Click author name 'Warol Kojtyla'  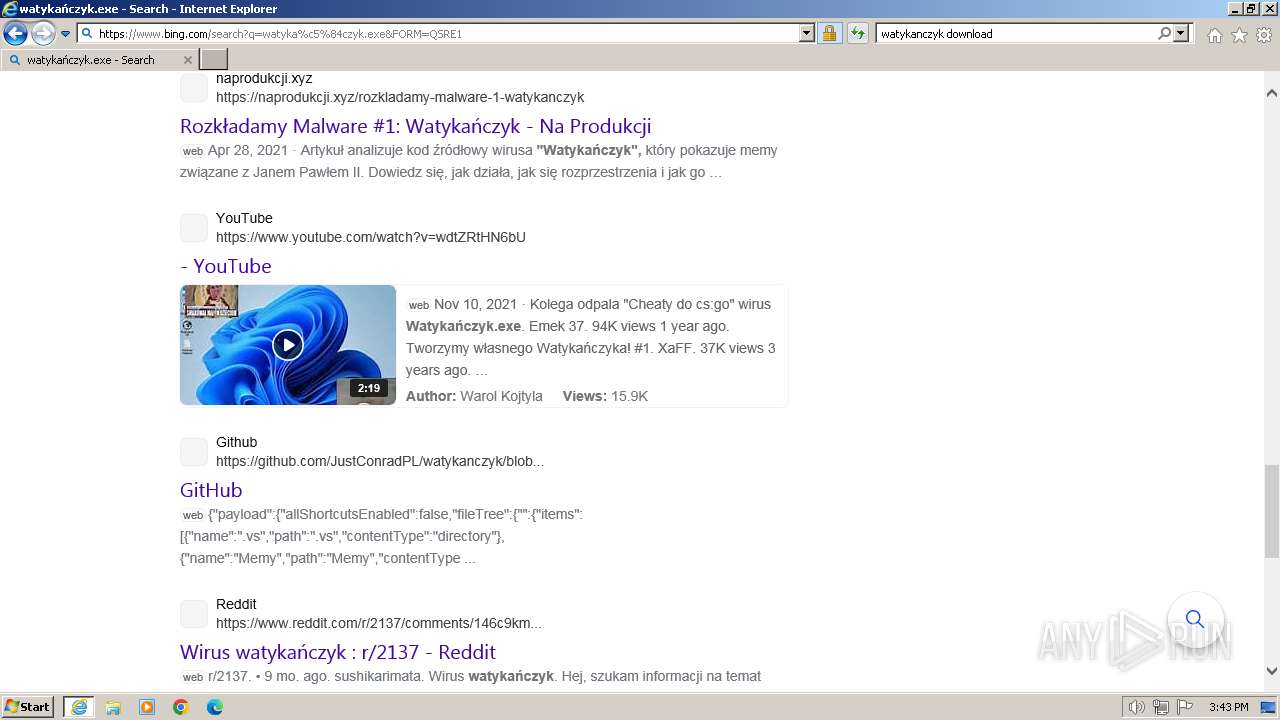[x=501, y=396]
